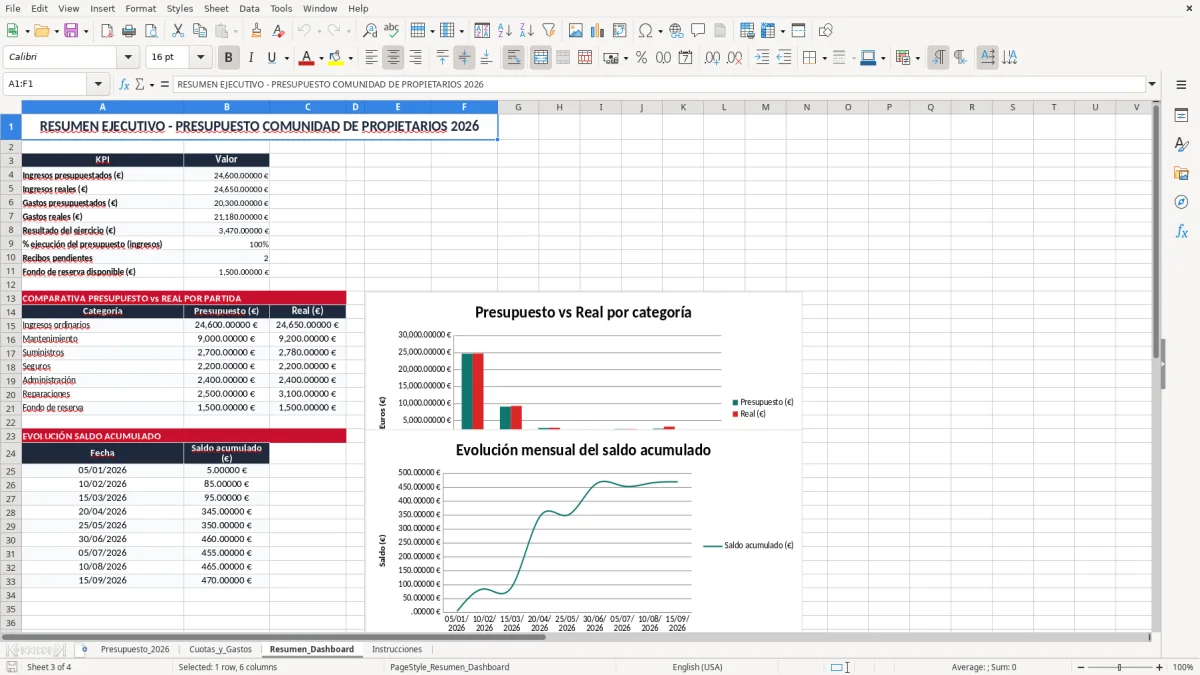Increase the indent
This screenshot has height=675, width=1200.
click(x=762, y=58)
